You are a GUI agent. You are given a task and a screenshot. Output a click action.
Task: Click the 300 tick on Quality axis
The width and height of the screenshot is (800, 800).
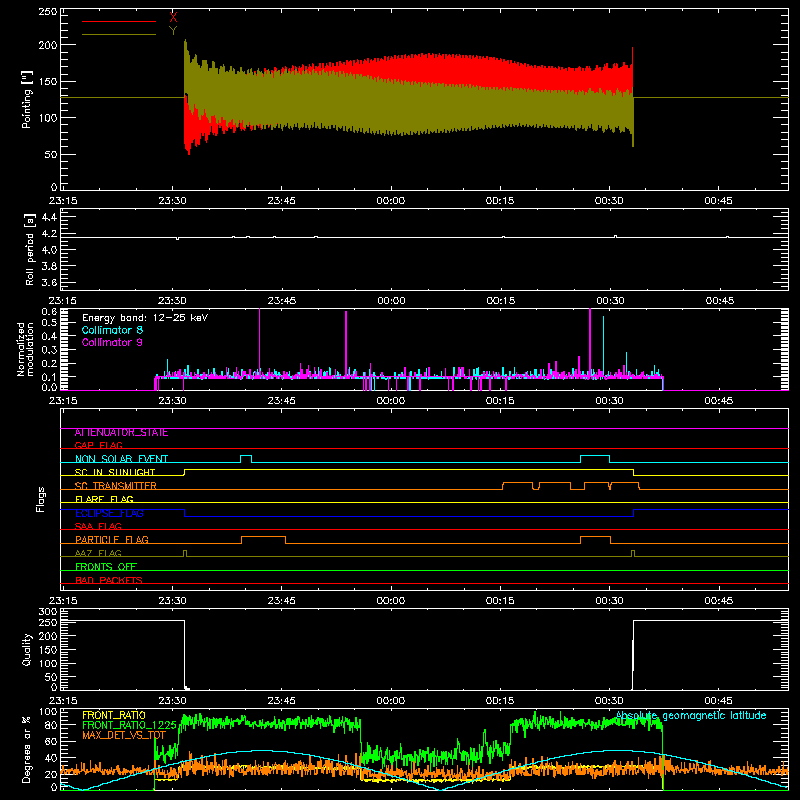pyautogui.click(x=48, y=611)
